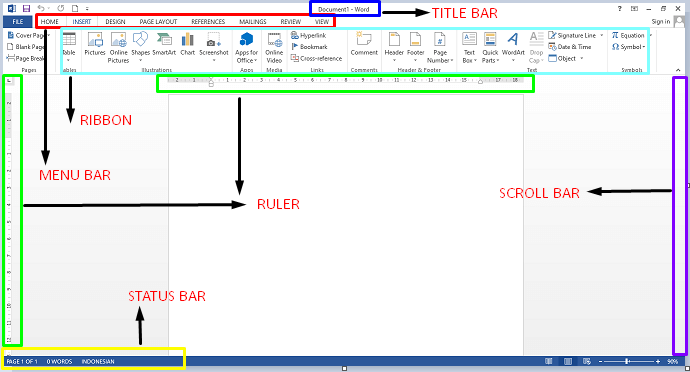The height and width of the screenshot is (372, 690).
Task: Open the Symbol dropdown
Action: point(628,47)
